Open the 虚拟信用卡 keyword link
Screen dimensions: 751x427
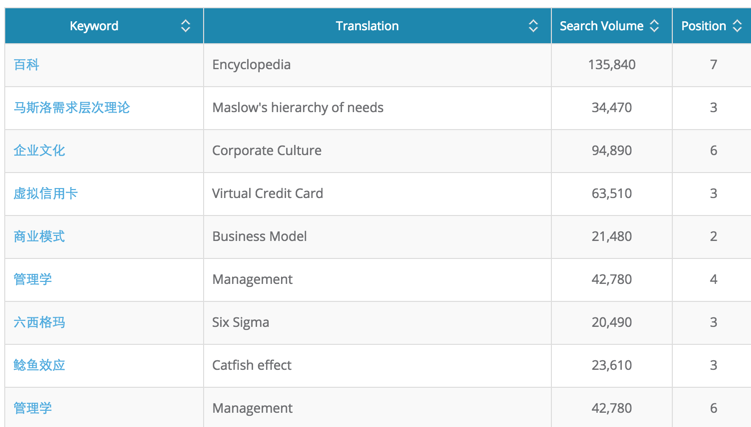click(46, 194)
